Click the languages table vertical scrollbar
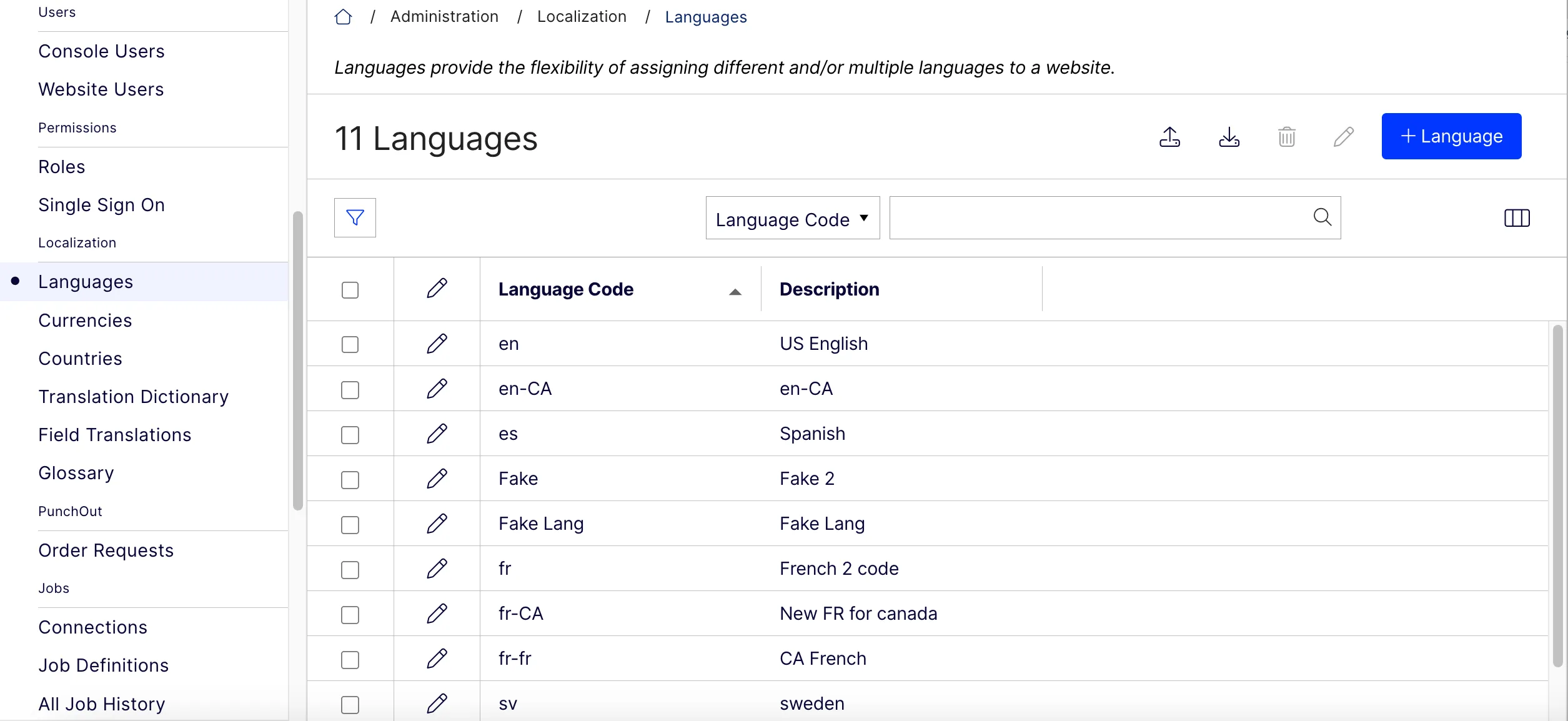This screenshot has width=1568, height=721. (1557, 495)
